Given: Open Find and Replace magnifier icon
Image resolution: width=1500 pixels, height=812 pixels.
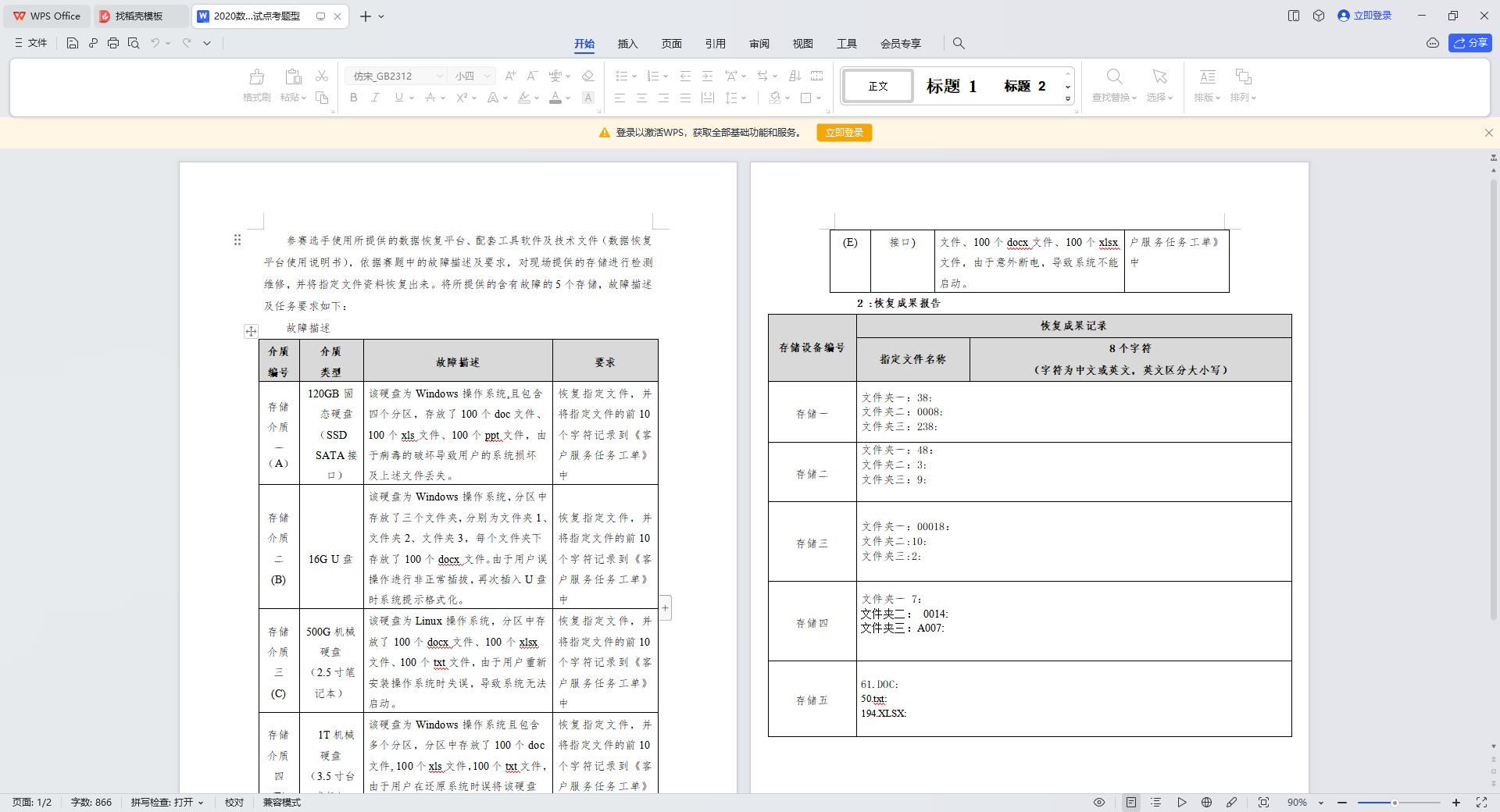Looking at the screenshot, I should [1114, 77].
